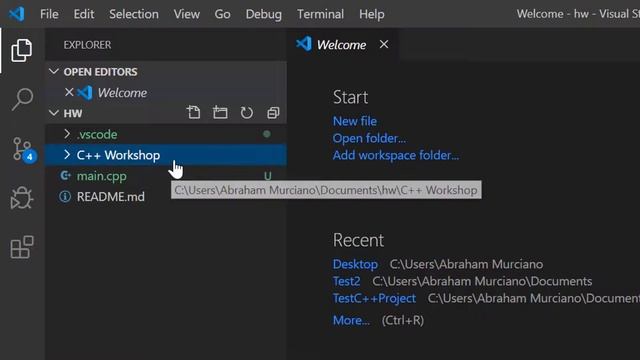Viewport: 640px width, 360px height.
Task: Open the recent Test2 folder link
Action: pyautogui.click(x=347, y=281)
